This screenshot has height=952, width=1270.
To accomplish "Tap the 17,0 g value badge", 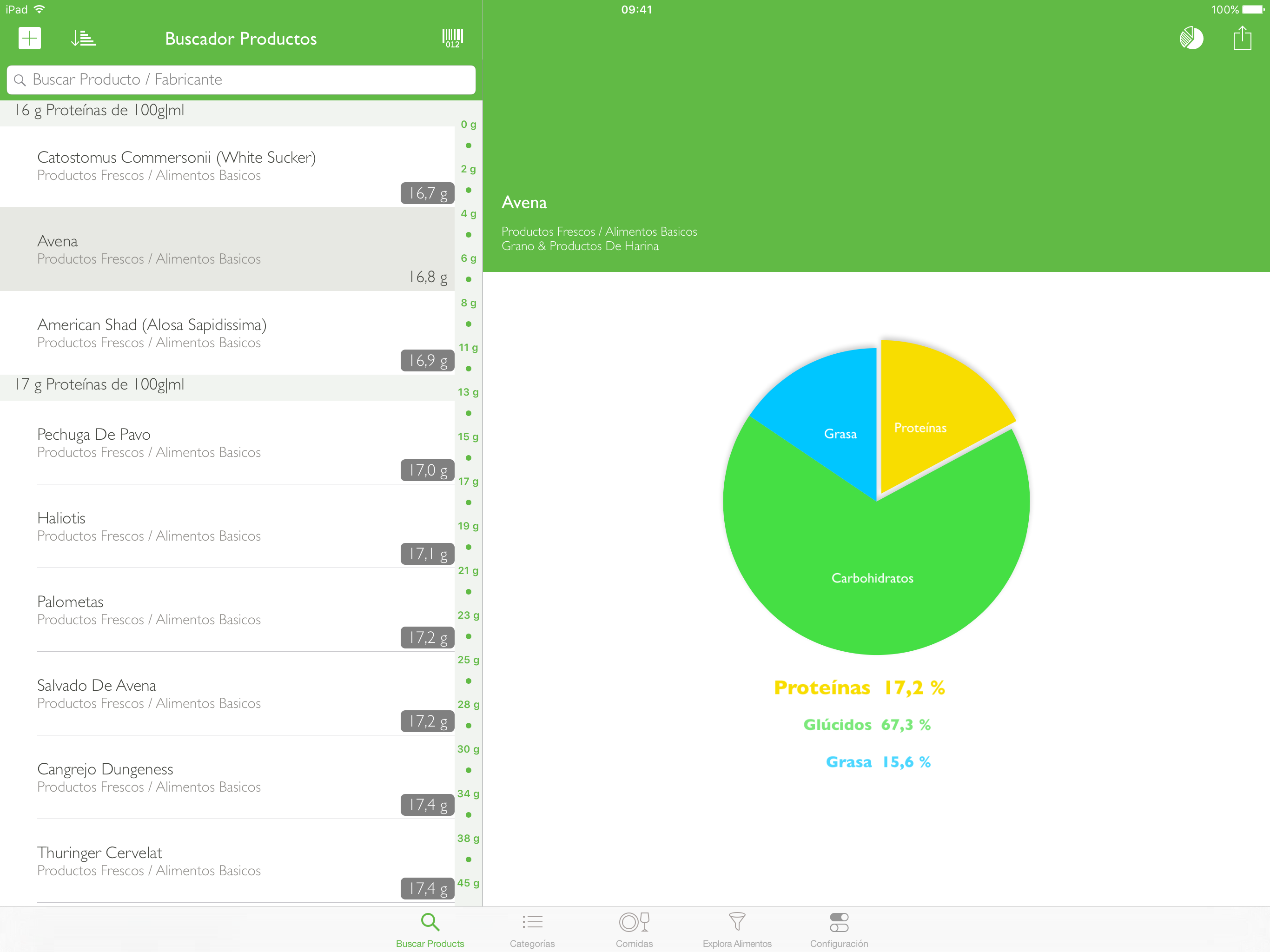I will (428, 470).
